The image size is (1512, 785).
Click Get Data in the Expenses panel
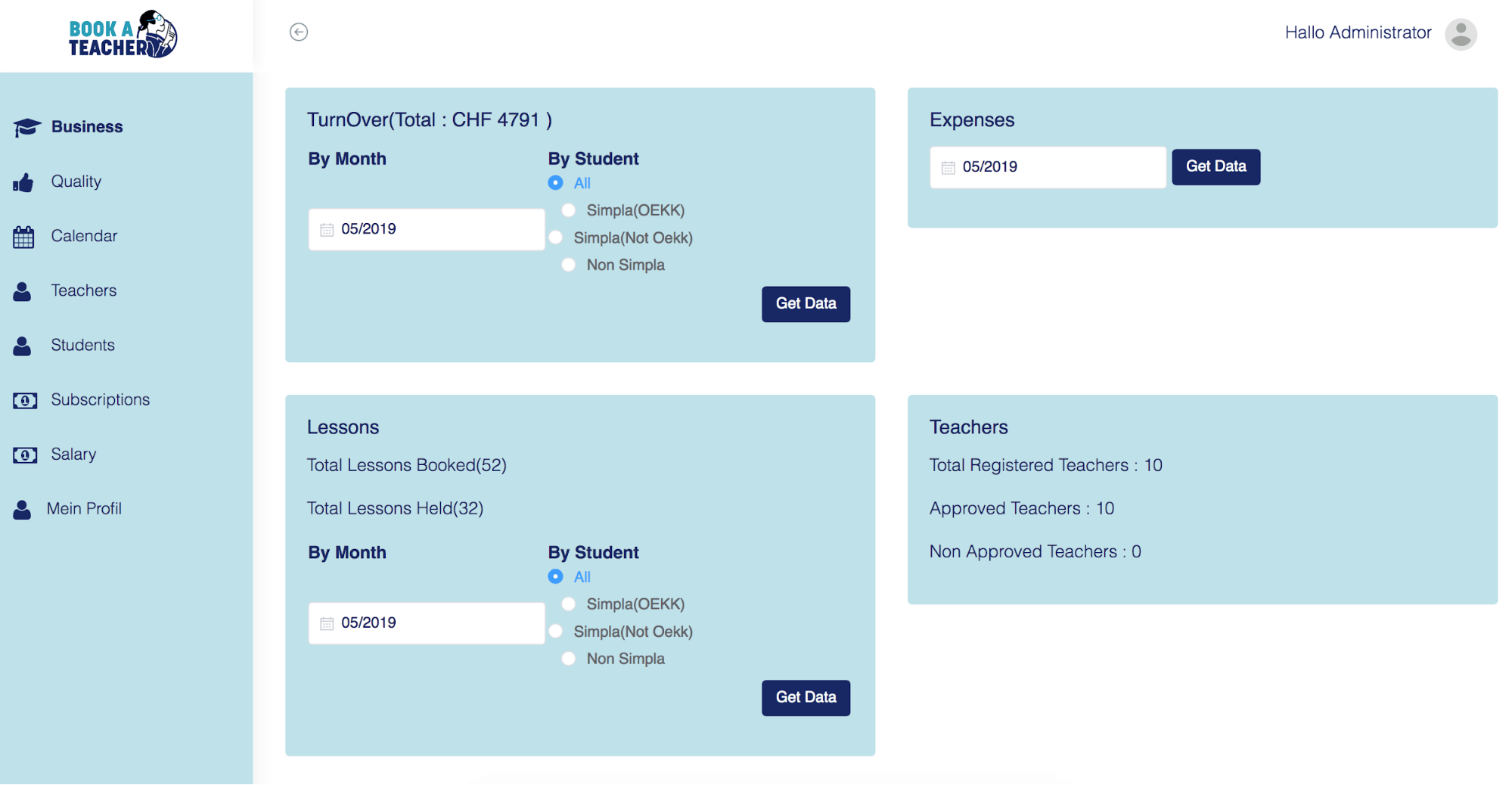1215,166
